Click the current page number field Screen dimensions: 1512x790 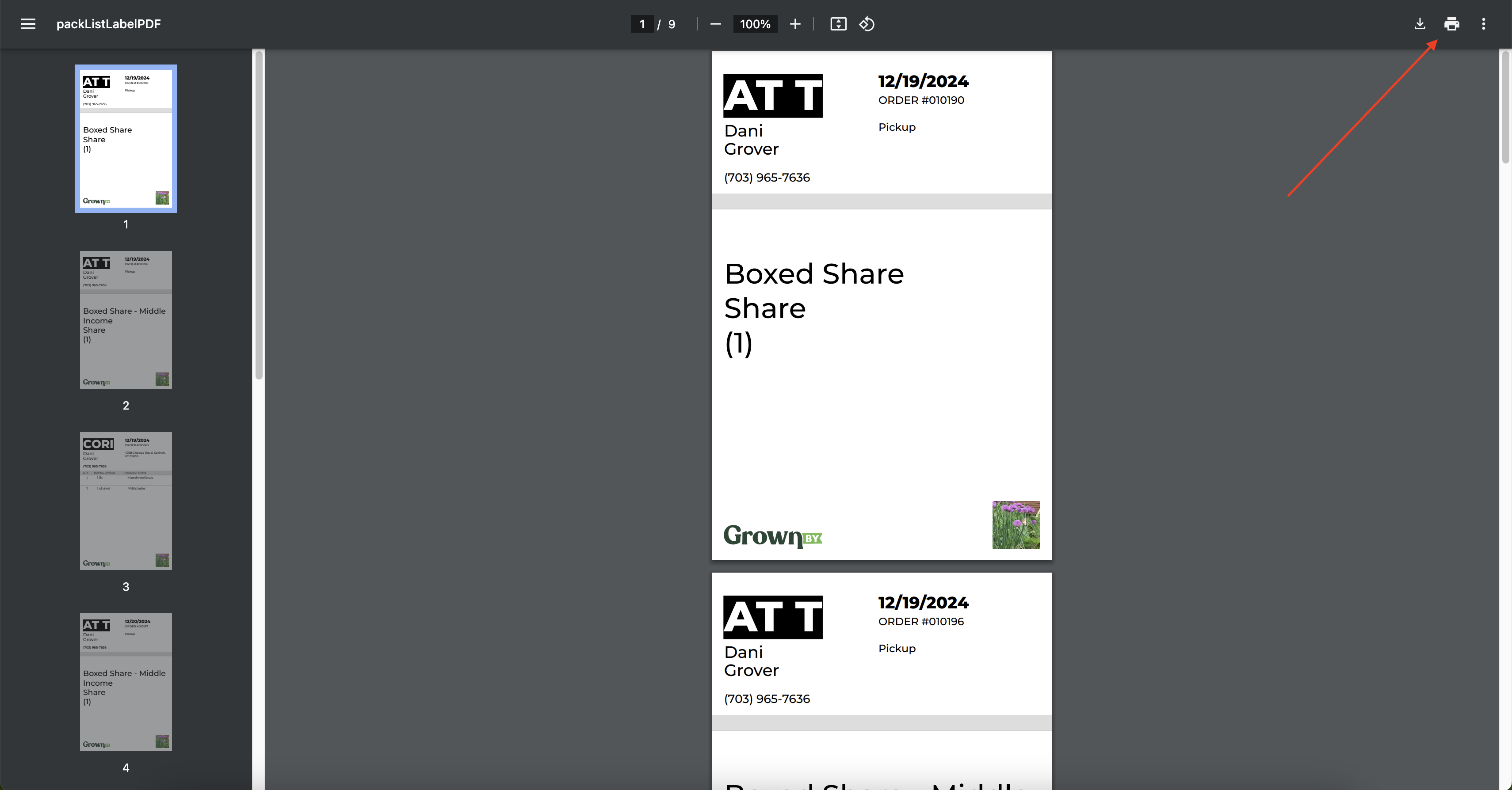642,24
